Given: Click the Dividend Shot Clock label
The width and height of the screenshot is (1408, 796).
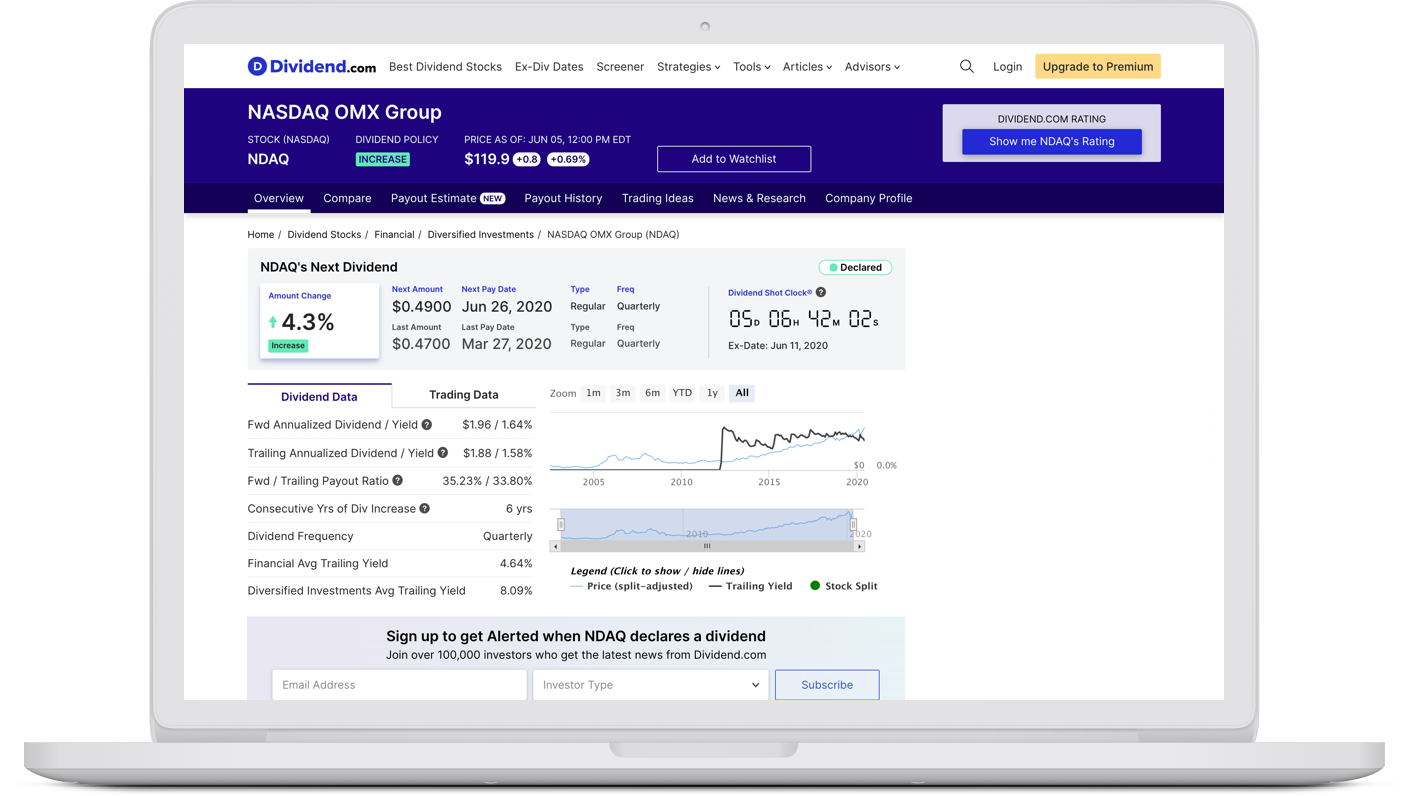Looking at the screenshot, I should pos(770,293).
